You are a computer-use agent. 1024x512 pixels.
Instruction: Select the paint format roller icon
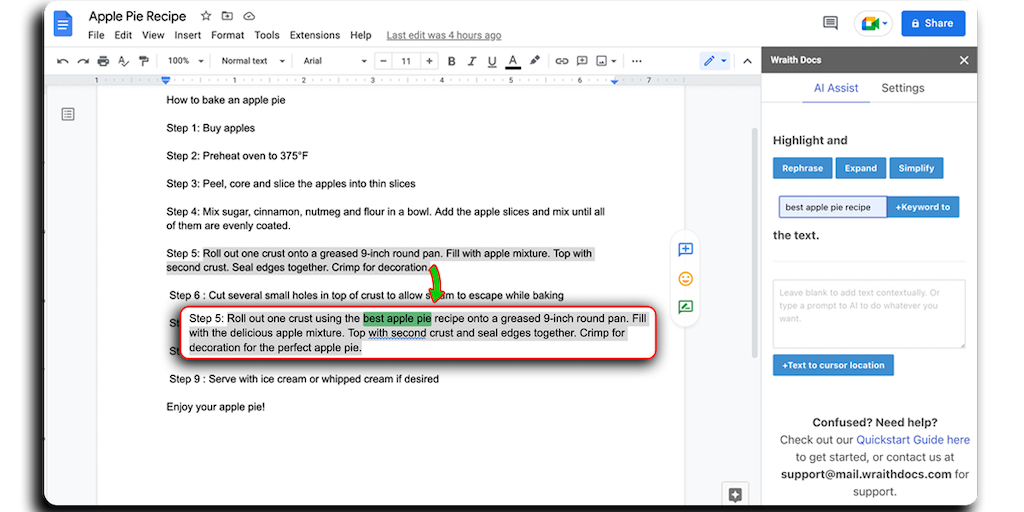(145, 61)
